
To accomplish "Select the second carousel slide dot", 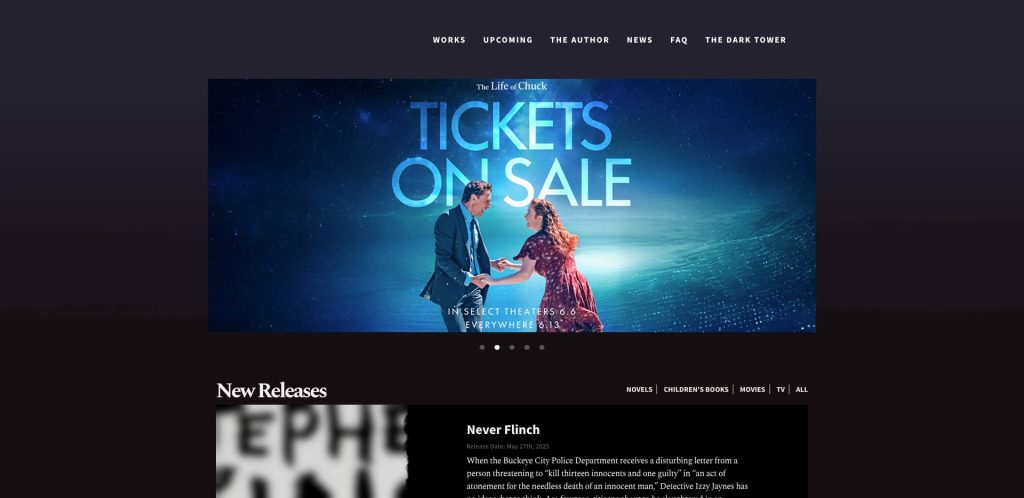I will coord(497,347).
